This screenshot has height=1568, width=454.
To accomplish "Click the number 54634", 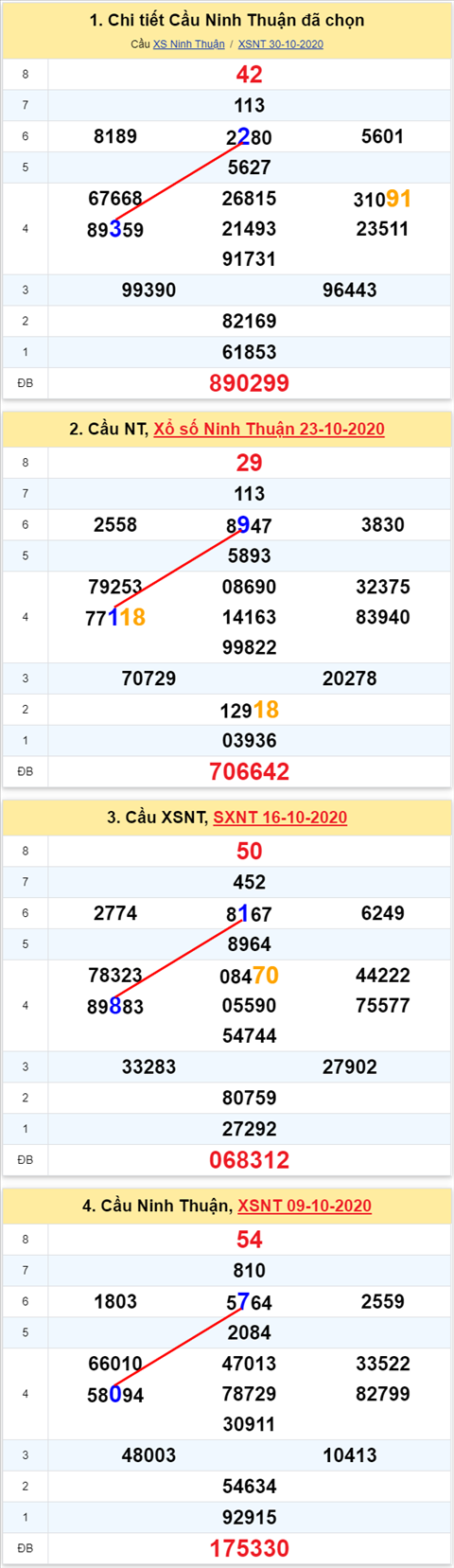I will pos(250,1486).
